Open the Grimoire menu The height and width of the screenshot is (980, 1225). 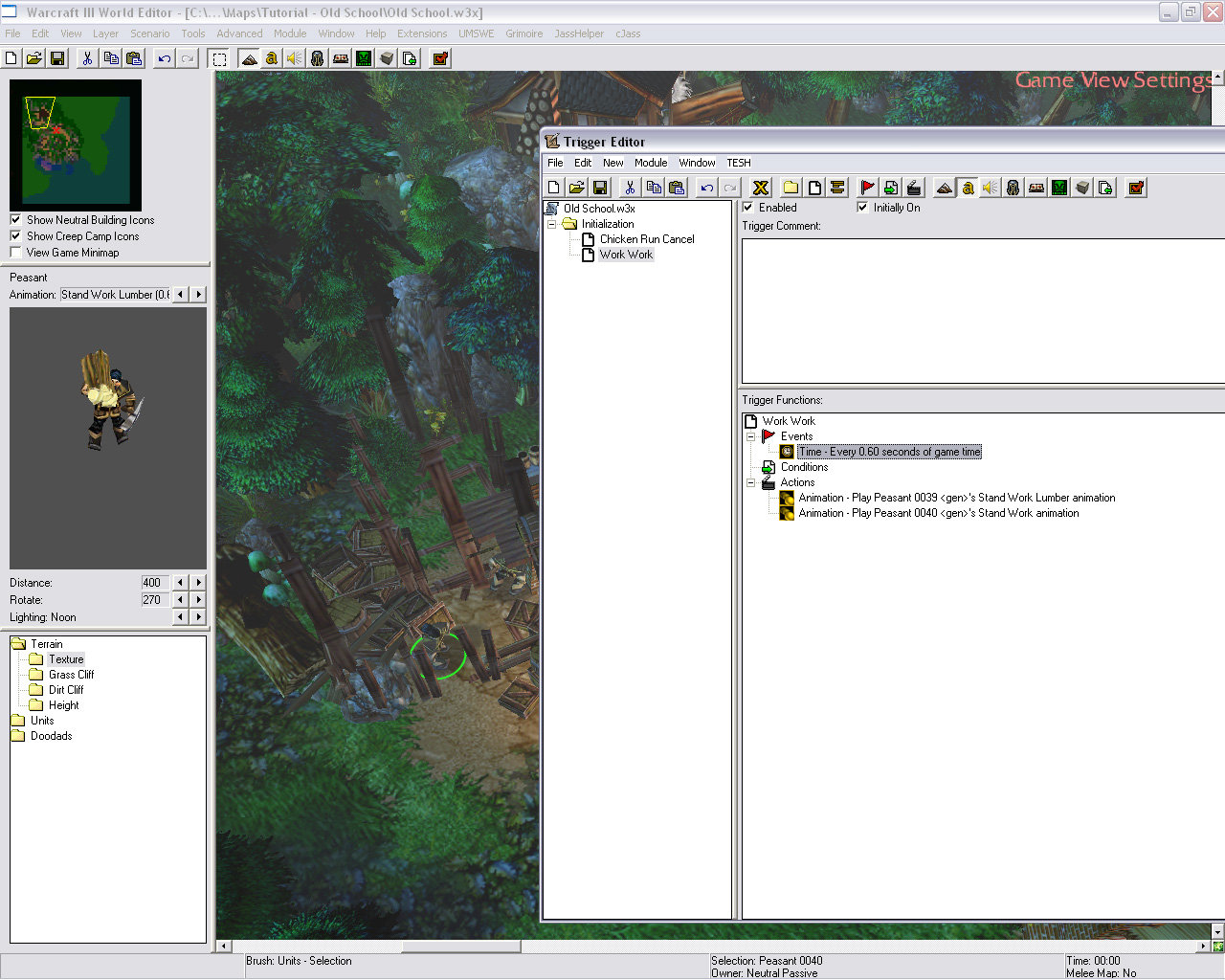524,33
